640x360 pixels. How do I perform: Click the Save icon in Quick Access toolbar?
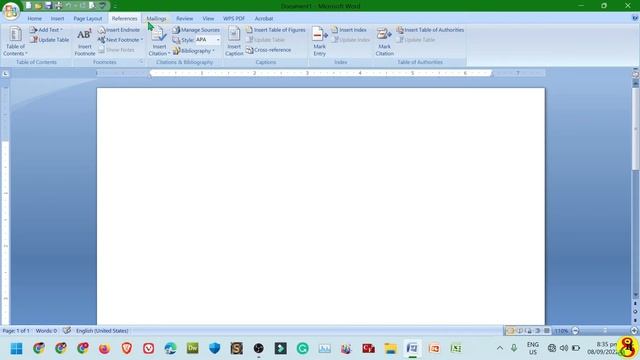[48, 6]
